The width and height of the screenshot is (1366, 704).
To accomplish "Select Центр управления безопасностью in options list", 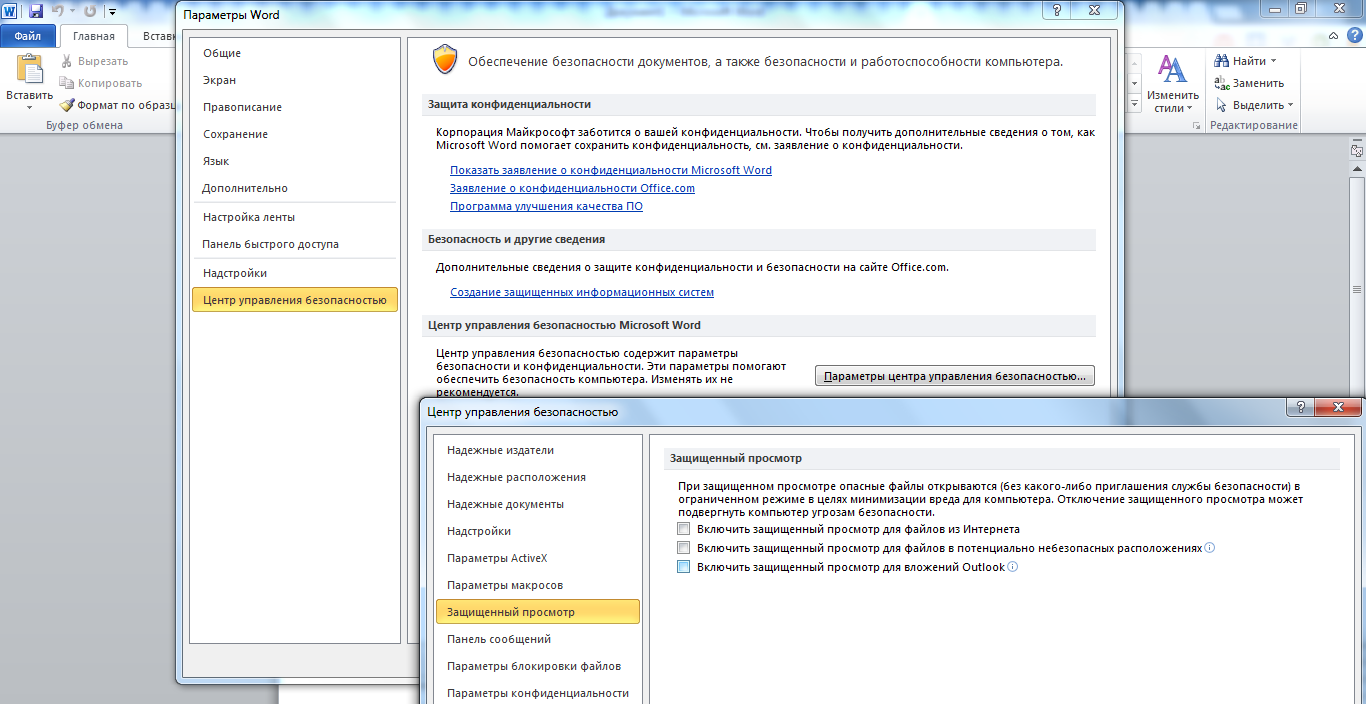I will [x=295, y=300].
